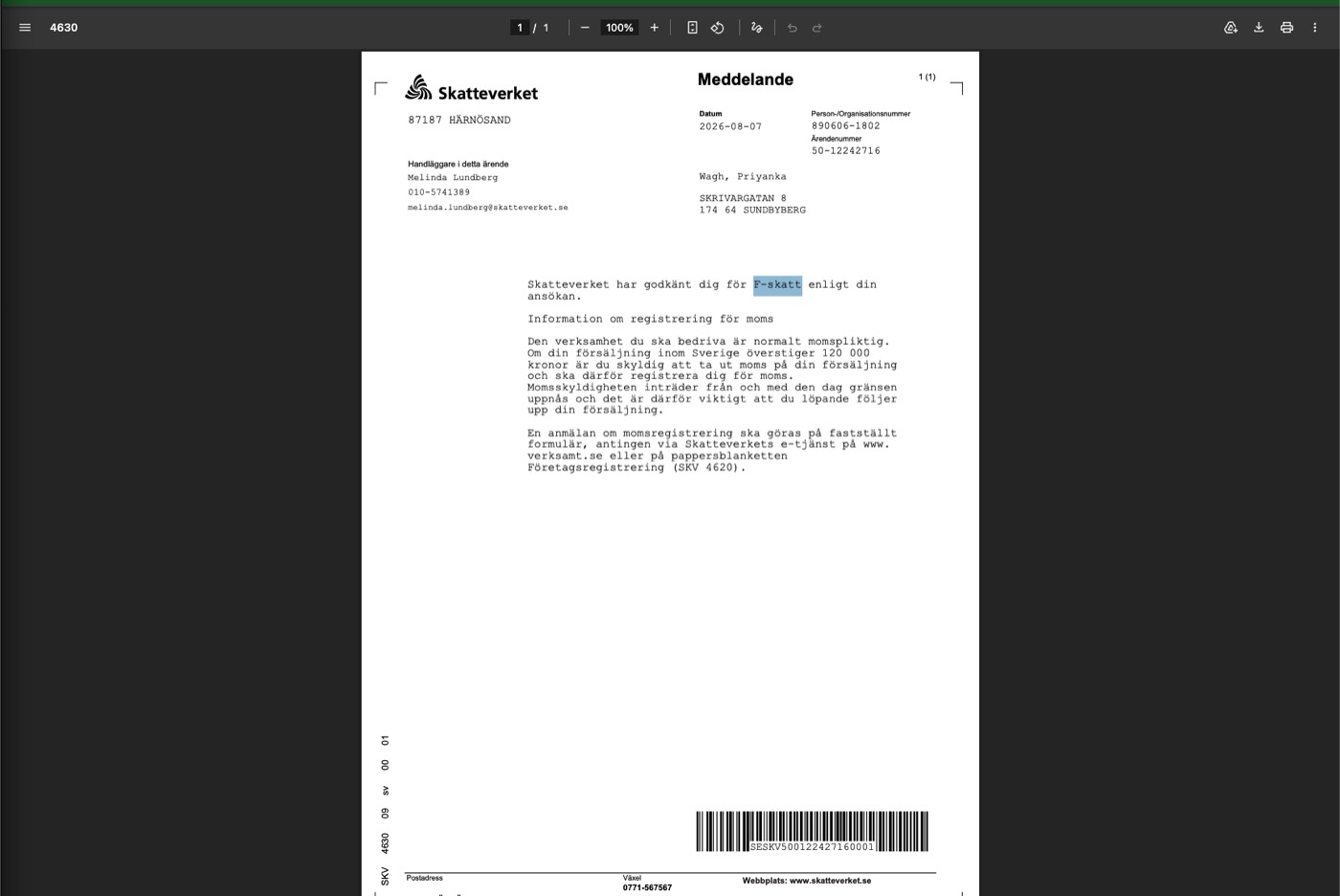Click the barcode at the page bottom

click(x=812, y=831)
